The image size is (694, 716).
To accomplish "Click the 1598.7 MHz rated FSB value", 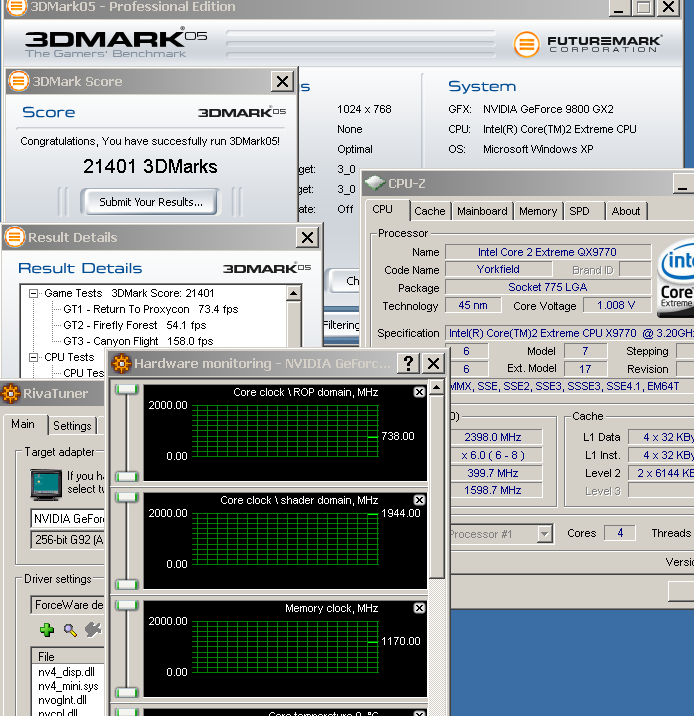I will pos(493,490).
